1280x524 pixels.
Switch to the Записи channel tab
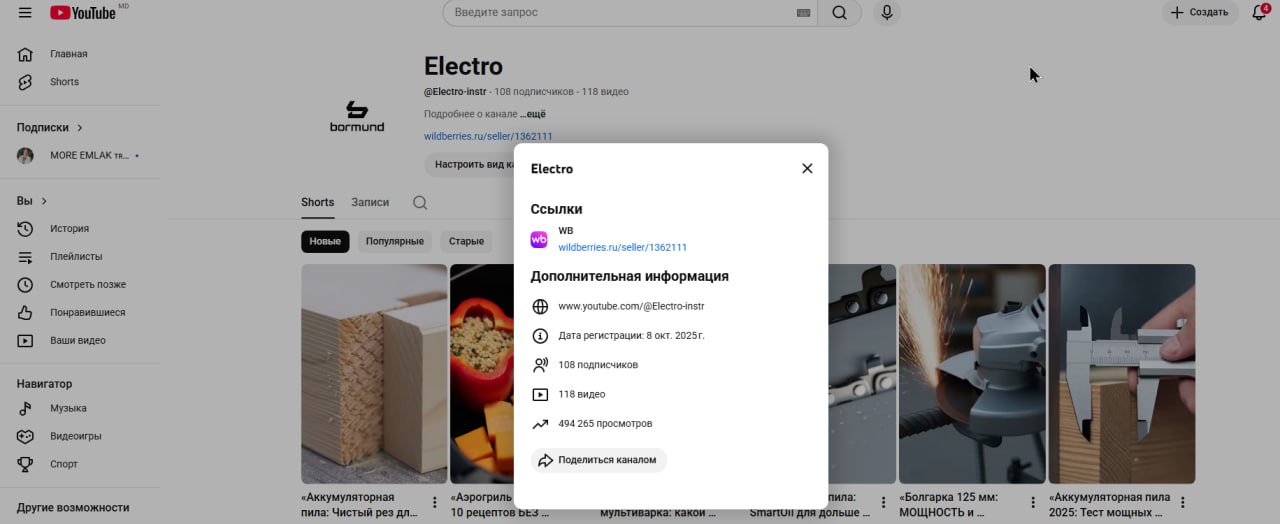[x=370, y=202]
